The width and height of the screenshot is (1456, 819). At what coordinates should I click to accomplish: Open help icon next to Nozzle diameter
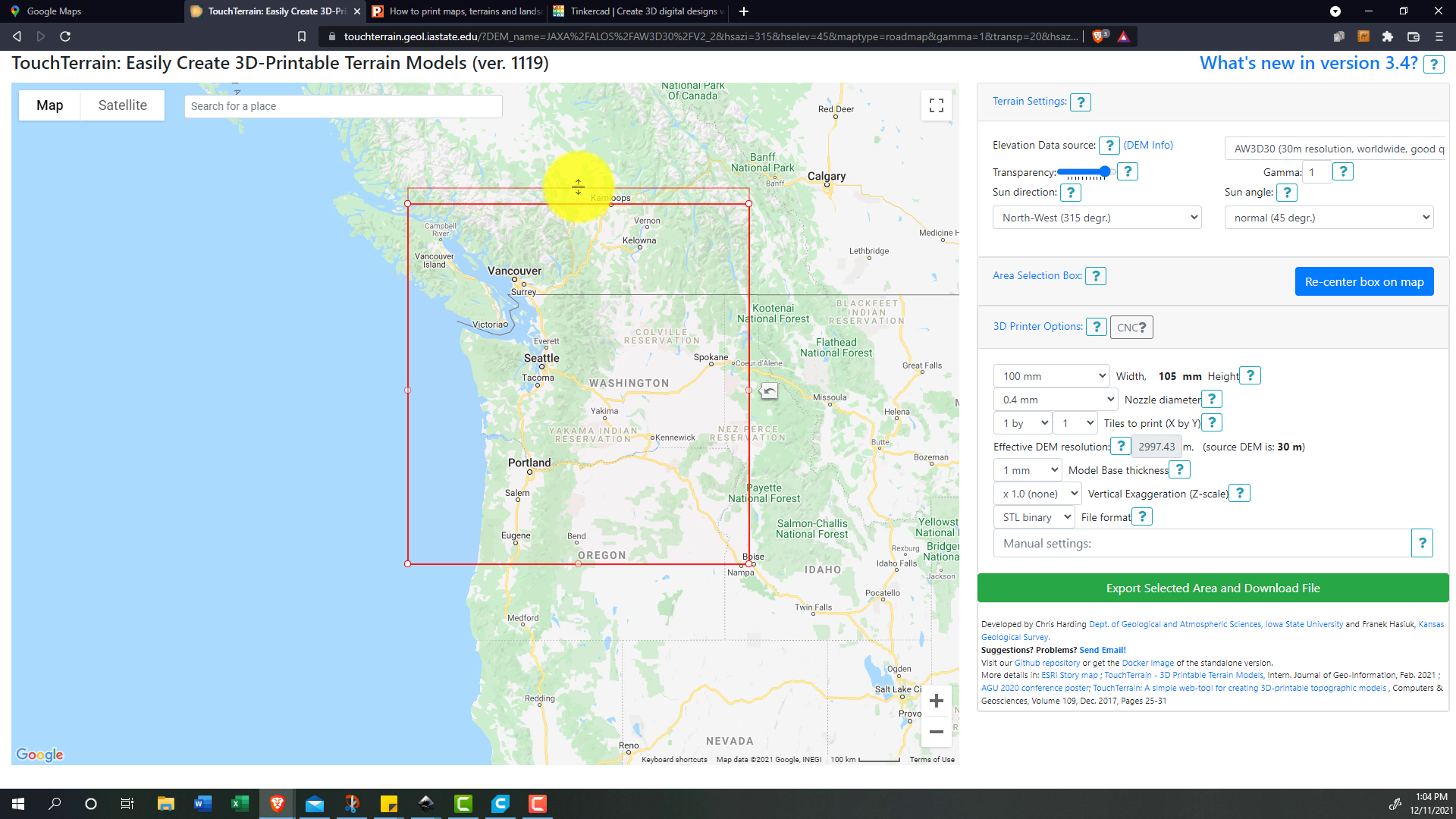coord(1211,399)
